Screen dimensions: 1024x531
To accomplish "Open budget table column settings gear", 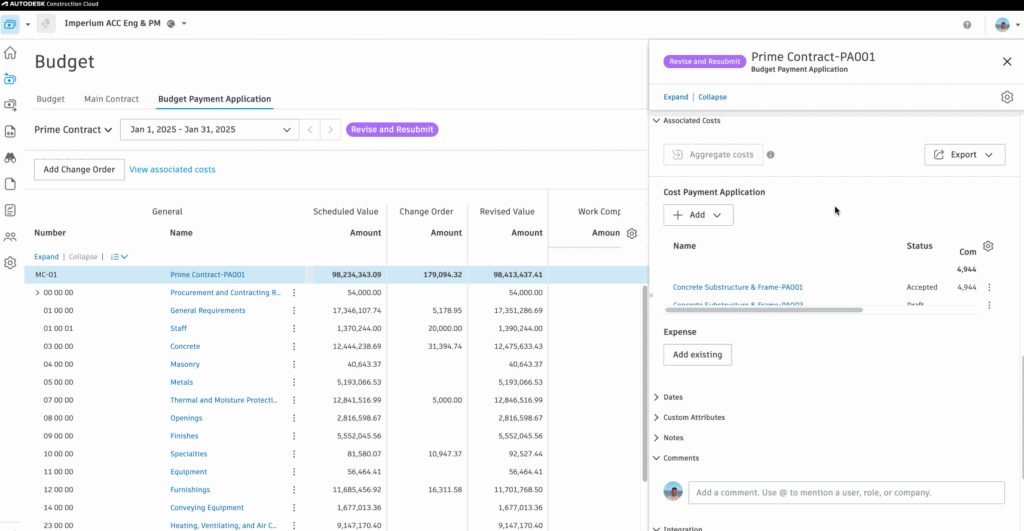I will point(631,233).
